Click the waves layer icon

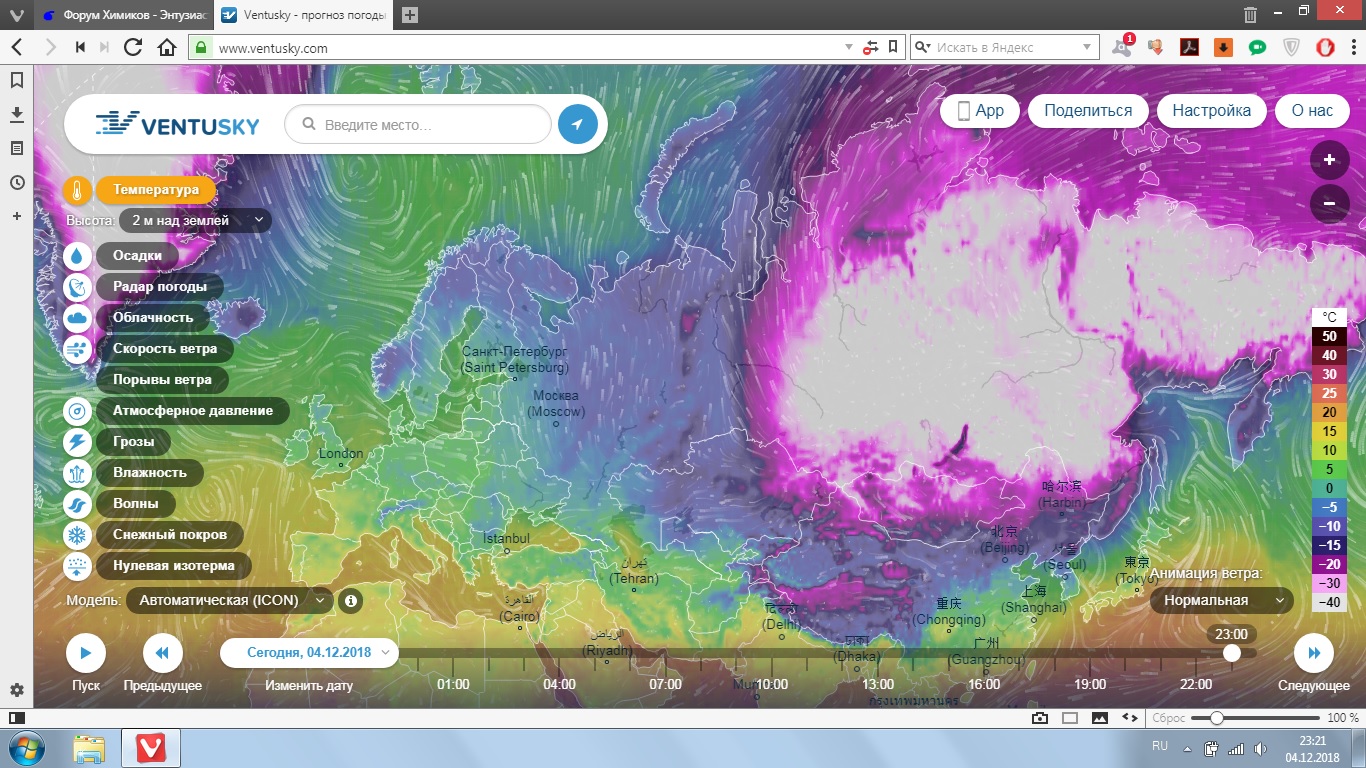pos(78,504)
